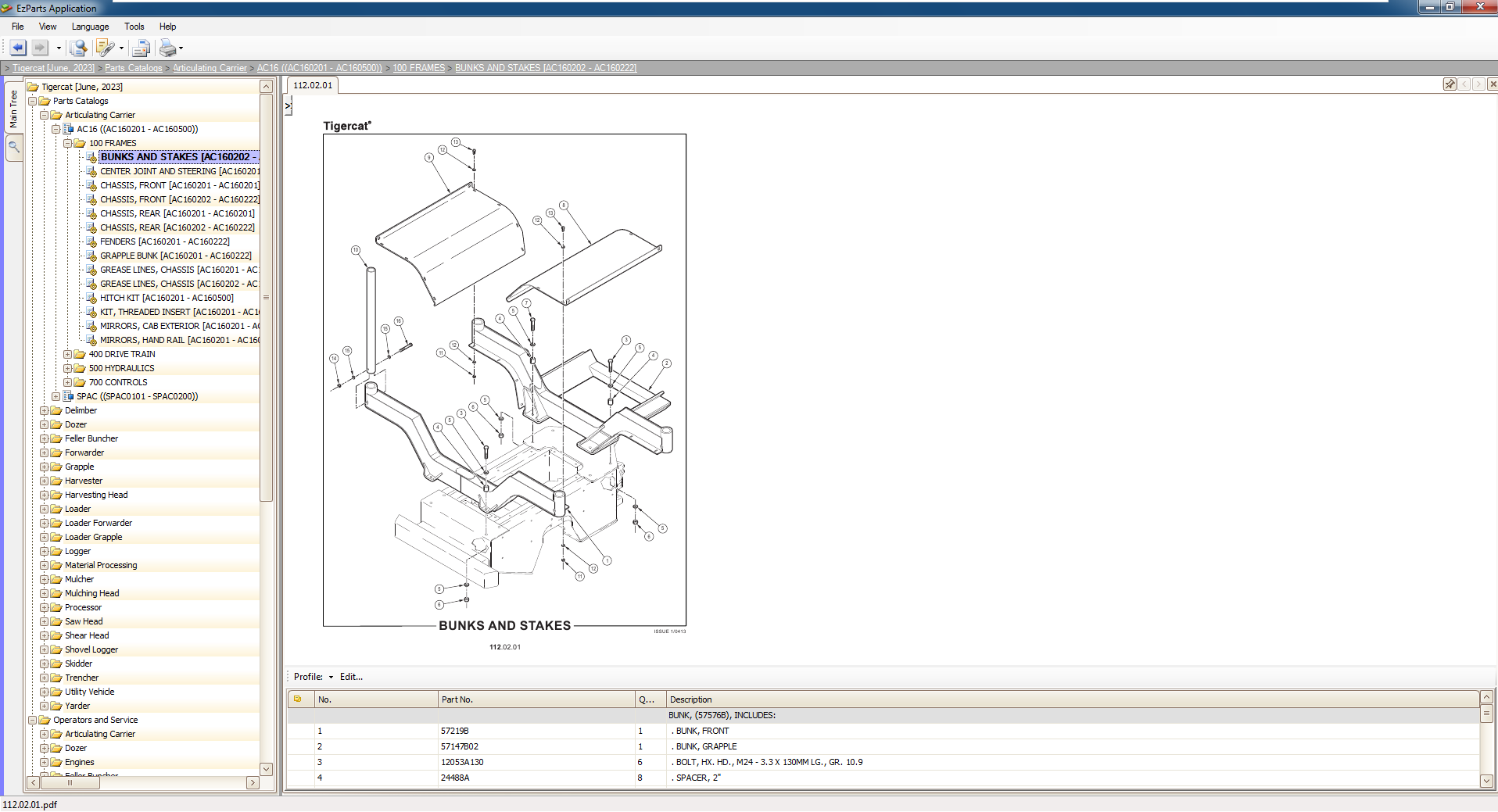Click the search magnifier icon in sidebar

[13, 147]
